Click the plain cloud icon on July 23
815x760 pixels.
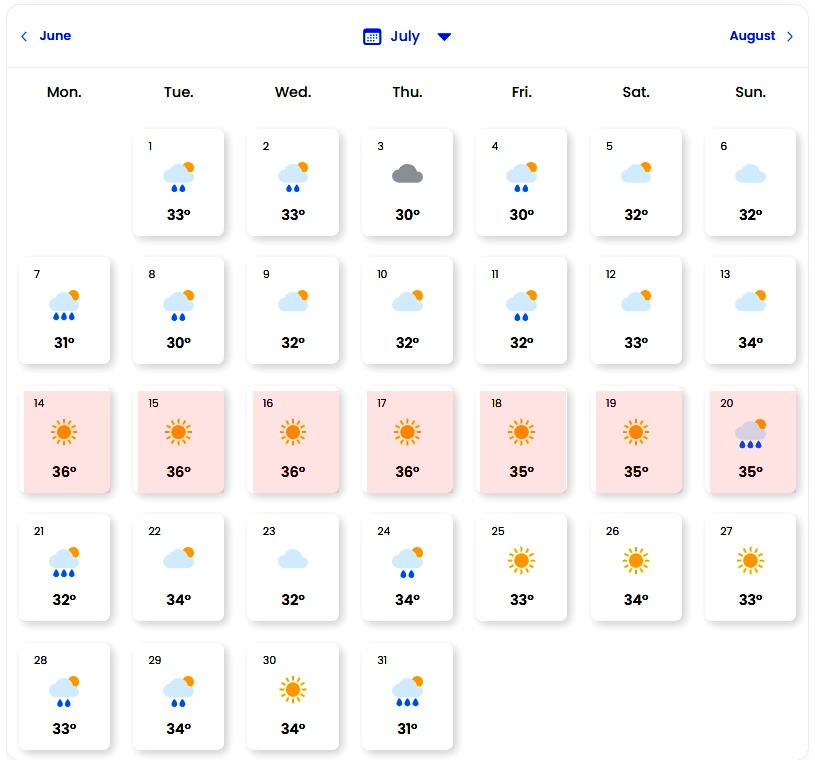point(293,559)
